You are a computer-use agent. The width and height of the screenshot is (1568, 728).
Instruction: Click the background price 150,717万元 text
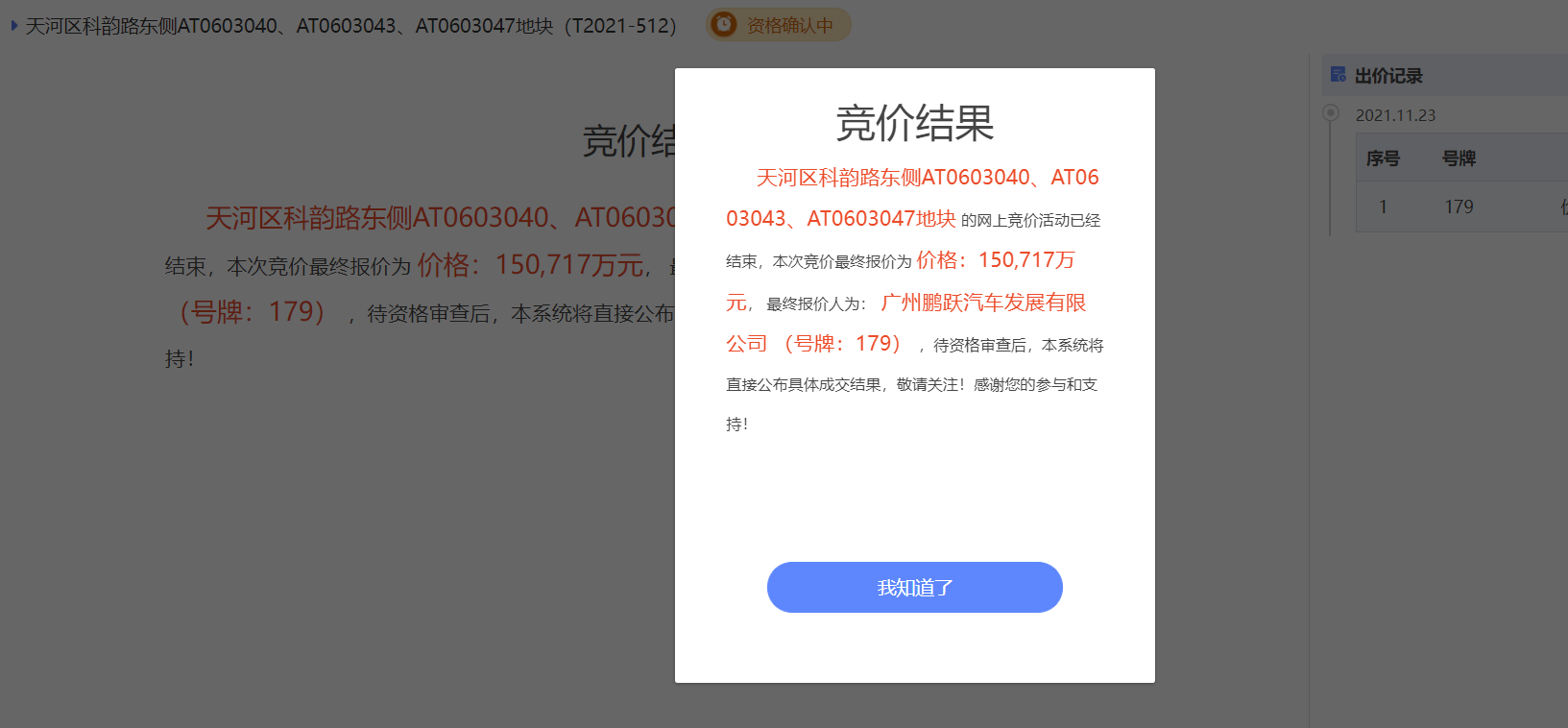[530, 265]
